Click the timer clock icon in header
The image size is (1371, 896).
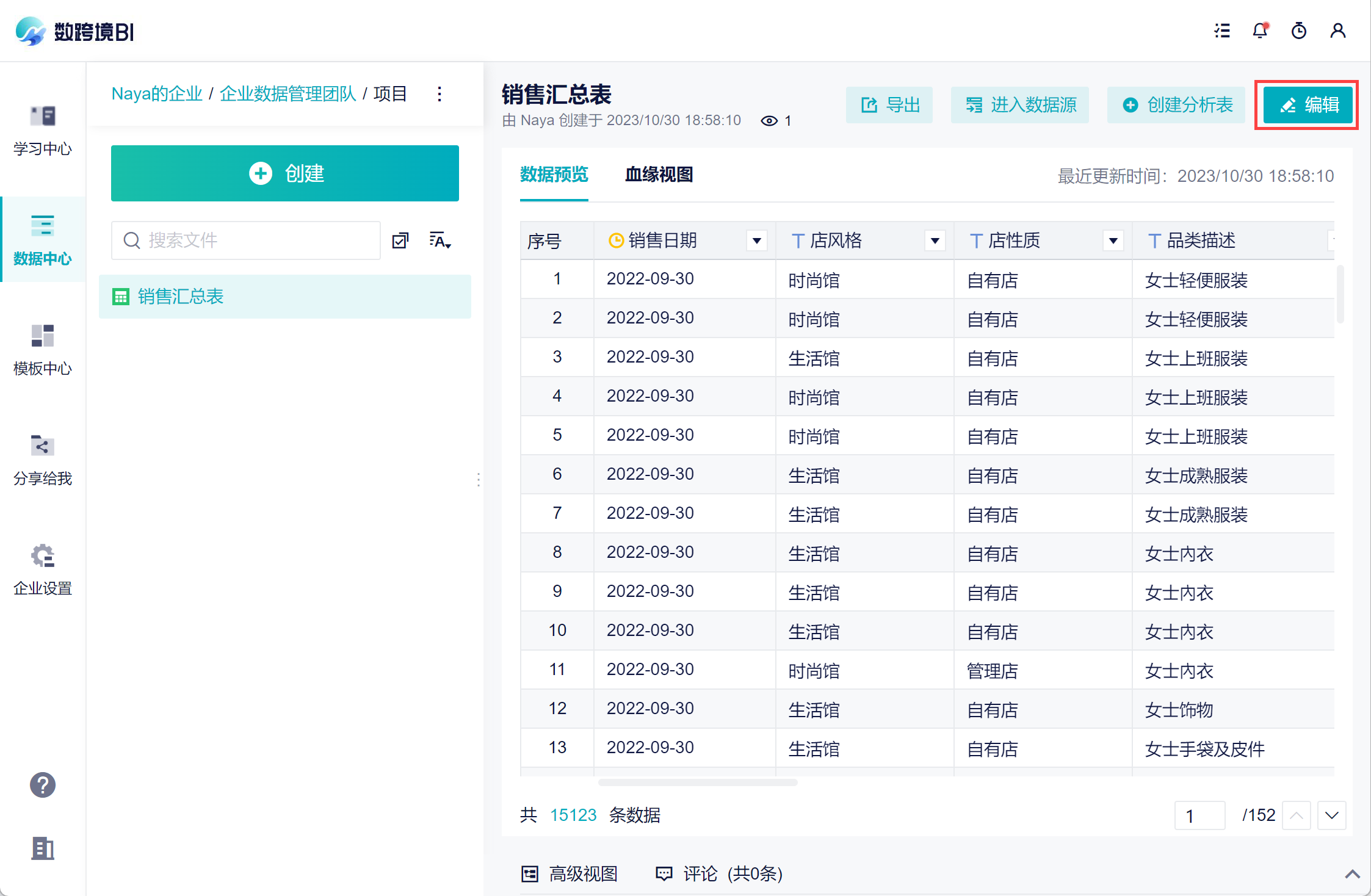(1299, 31)
